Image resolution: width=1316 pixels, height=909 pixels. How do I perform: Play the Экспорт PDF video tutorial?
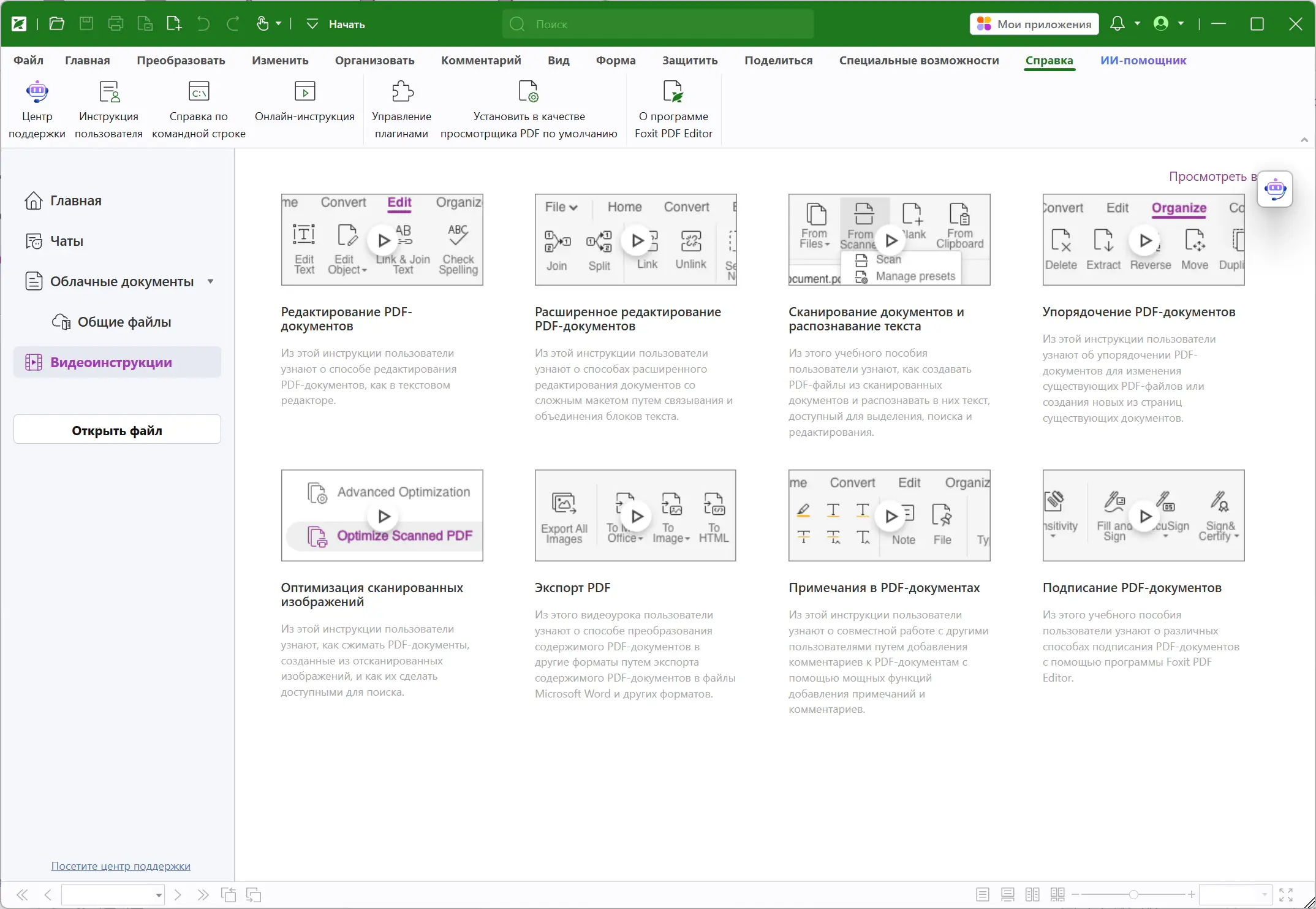click(637, 516)
